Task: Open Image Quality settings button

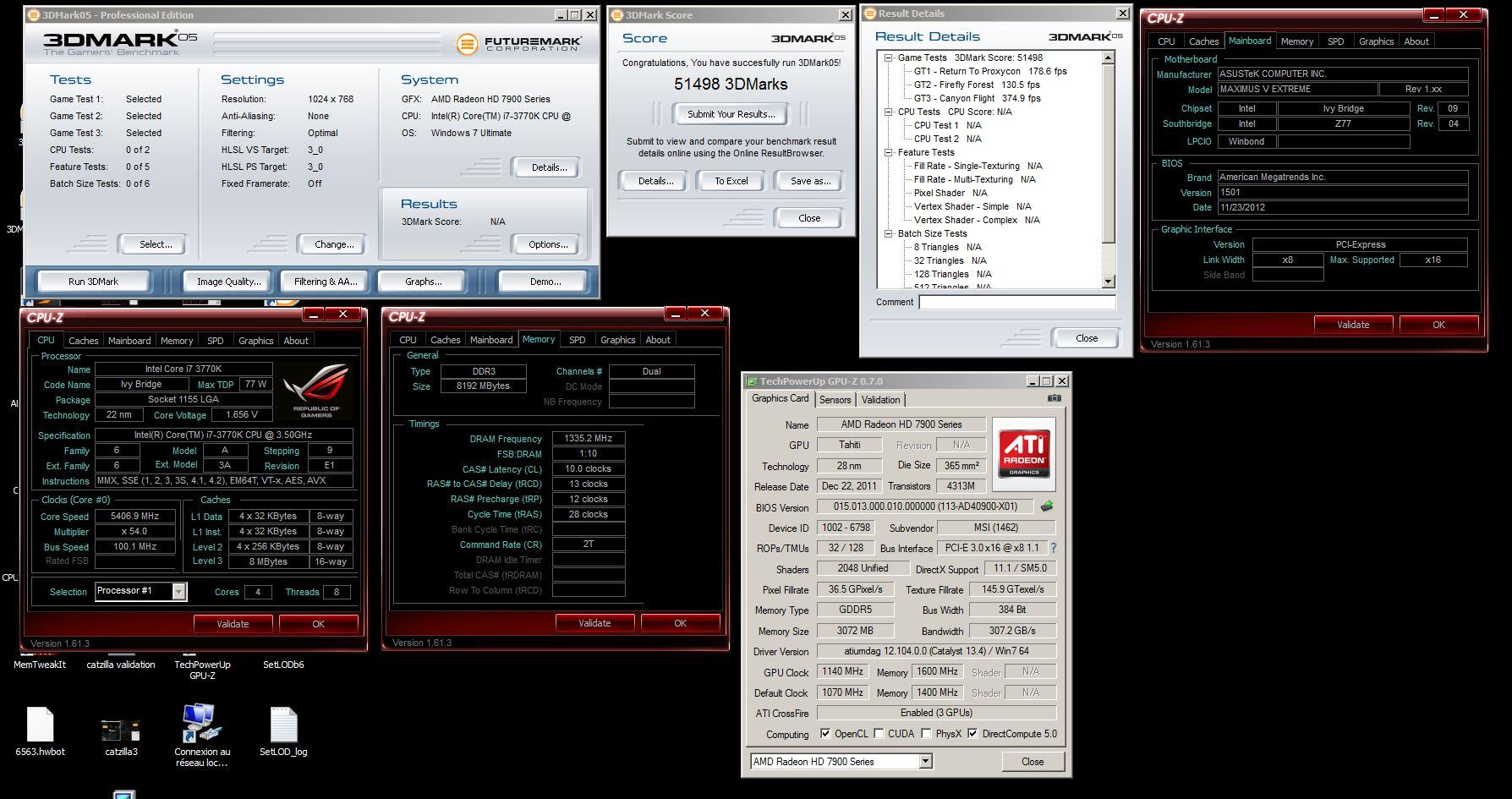Action: 228,282
